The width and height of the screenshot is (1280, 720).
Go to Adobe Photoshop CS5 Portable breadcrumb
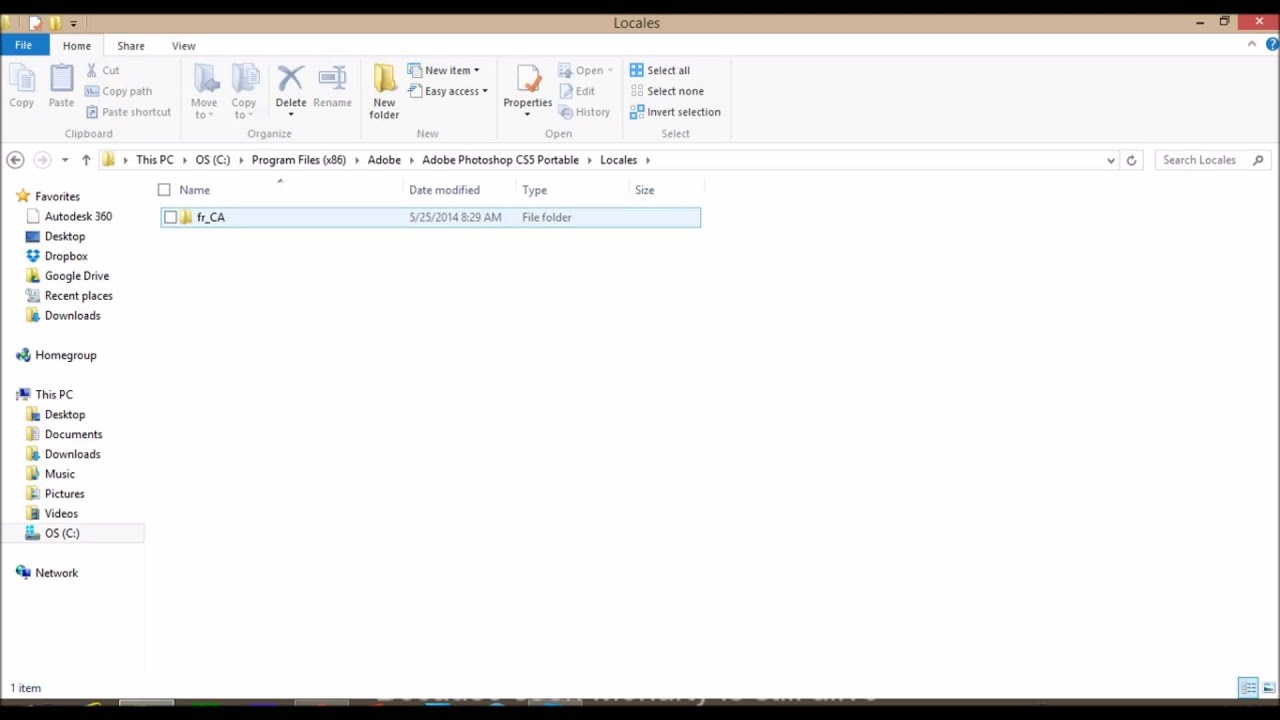[x=500, y=160]
